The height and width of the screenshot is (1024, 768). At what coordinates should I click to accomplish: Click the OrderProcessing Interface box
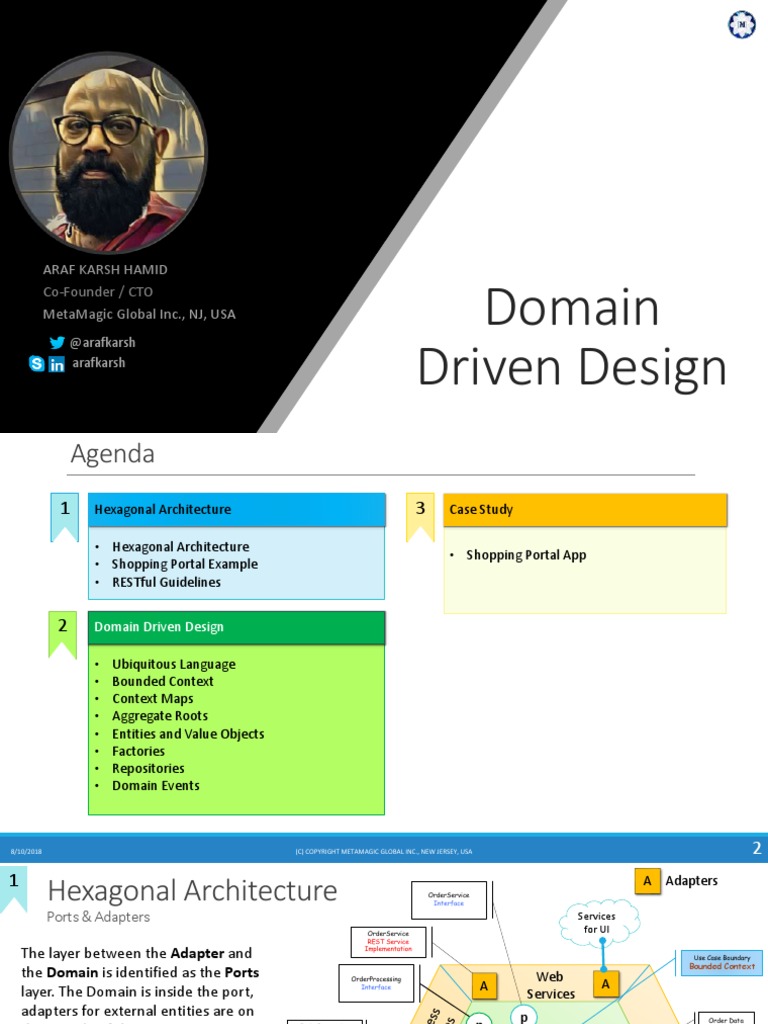pyautogui.click(x=376, y=983)
